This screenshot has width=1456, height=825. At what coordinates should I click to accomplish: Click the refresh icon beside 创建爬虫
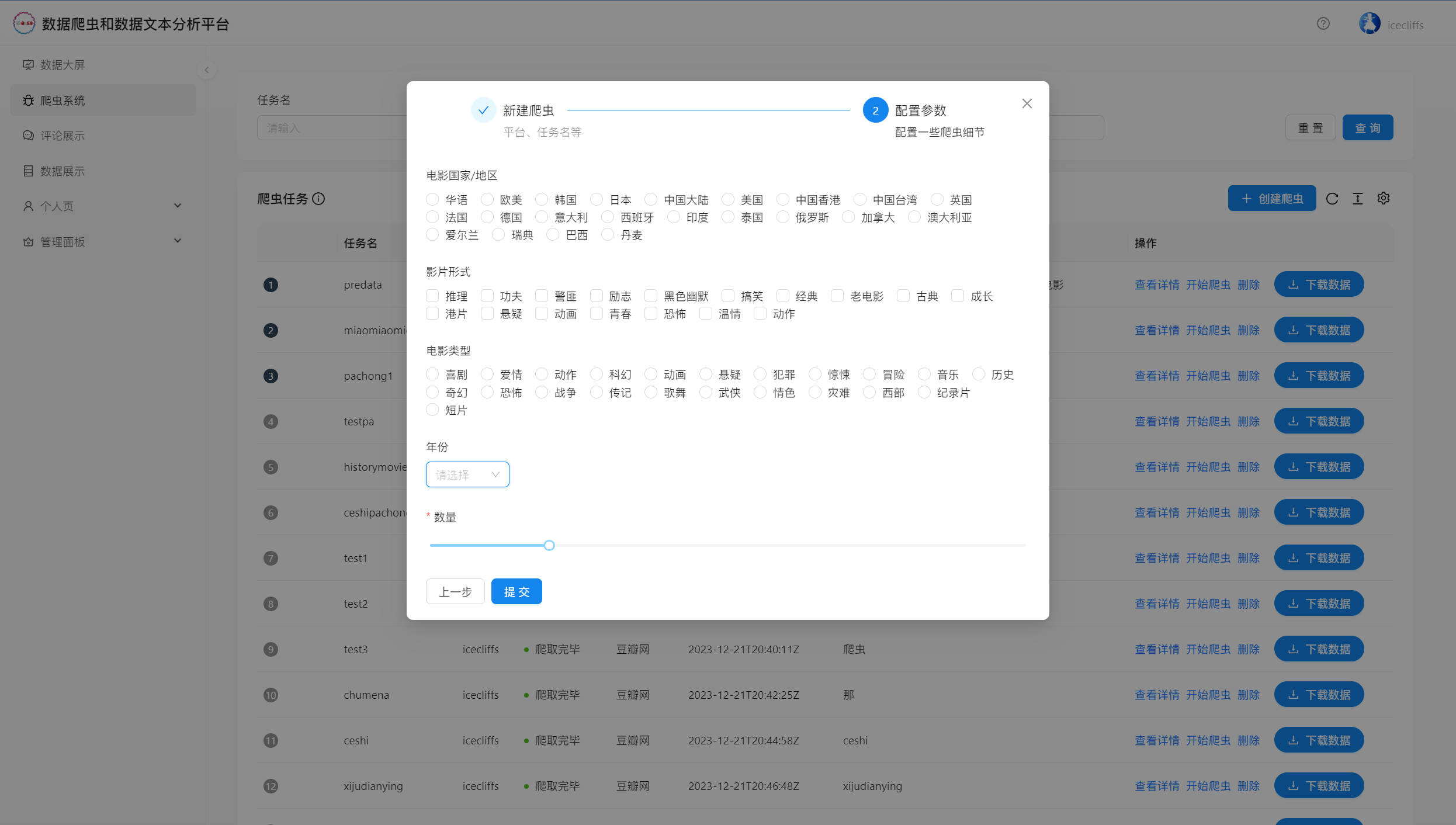pos(1332,199)
